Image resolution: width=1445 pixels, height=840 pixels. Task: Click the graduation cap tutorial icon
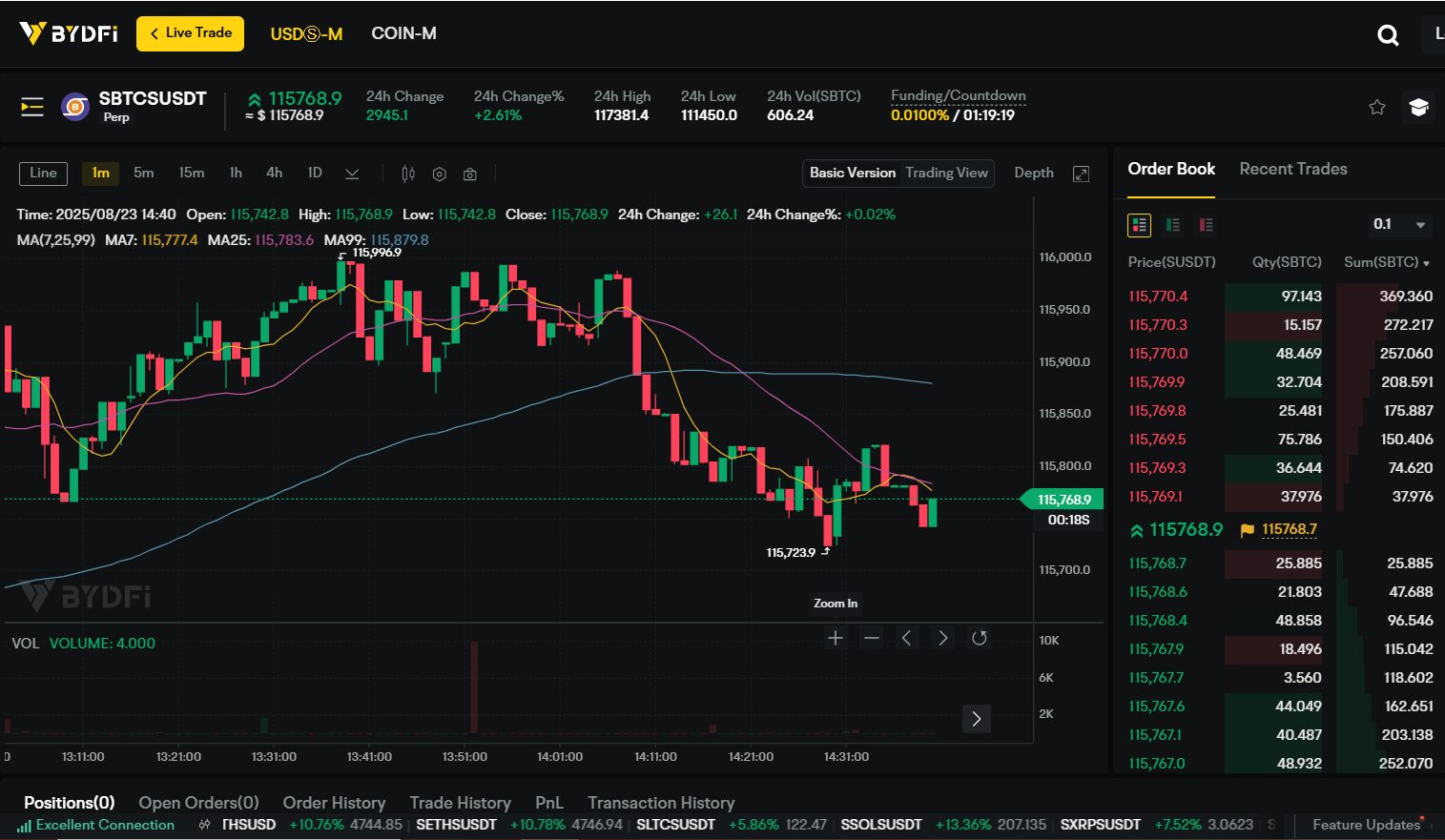pyautogui.click(x=1418, y=107)
